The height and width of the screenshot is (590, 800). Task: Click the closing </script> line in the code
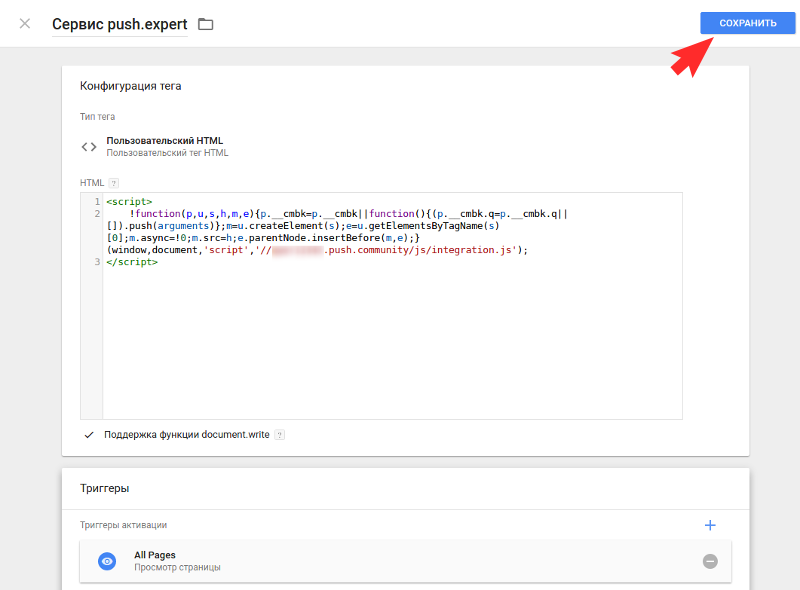click(x=132, y=262)
